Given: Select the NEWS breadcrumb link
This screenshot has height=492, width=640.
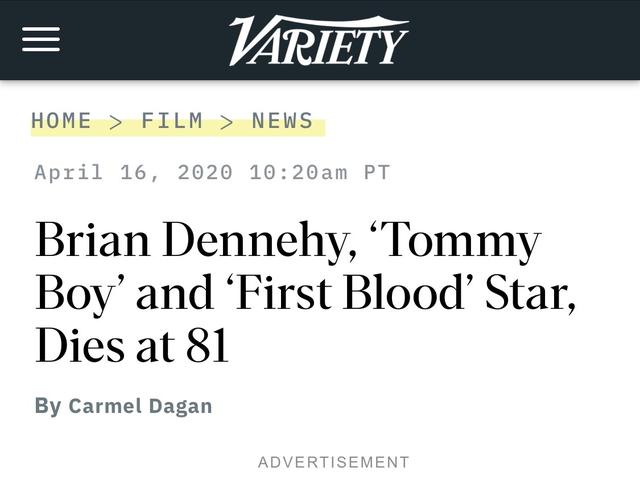Looking at the screenshot, I should pyautogui.click(x=282, y=121).
